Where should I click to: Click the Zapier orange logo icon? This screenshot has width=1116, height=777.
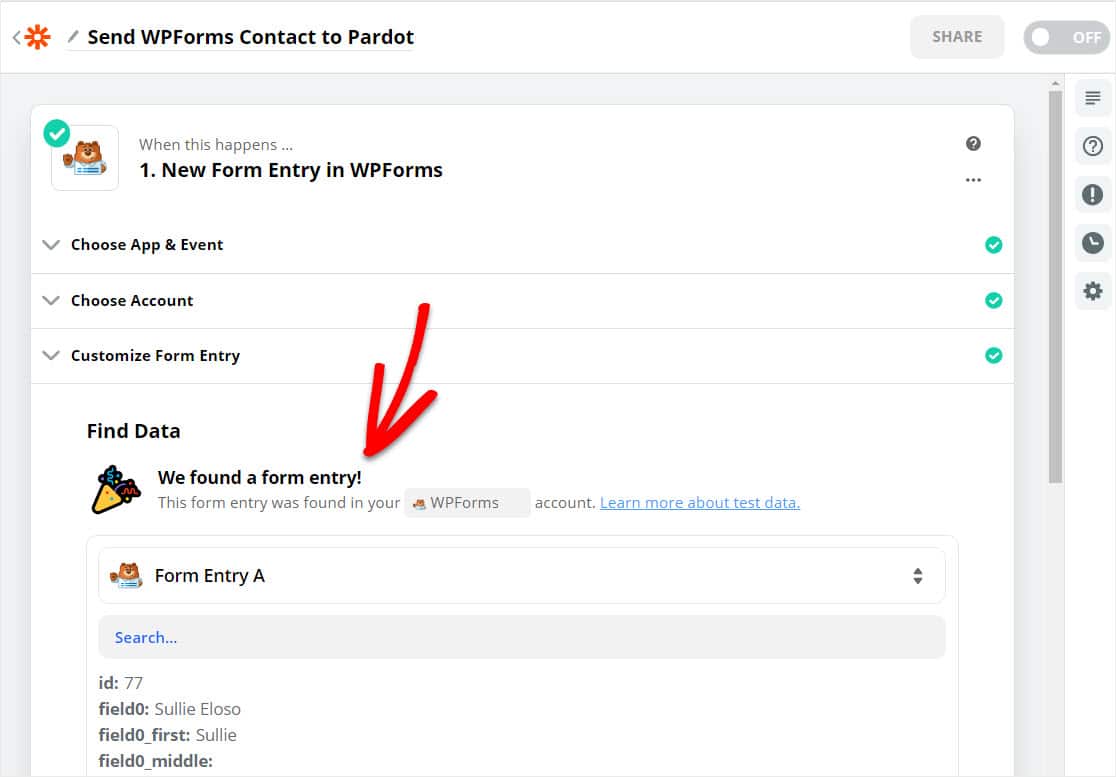pyautogui.click(x=37, y=38)
